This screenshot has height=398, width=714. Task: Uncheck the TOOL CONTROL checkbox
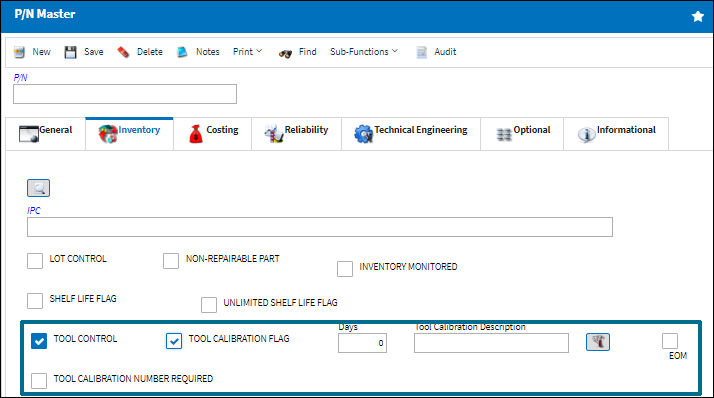point(39,341)
